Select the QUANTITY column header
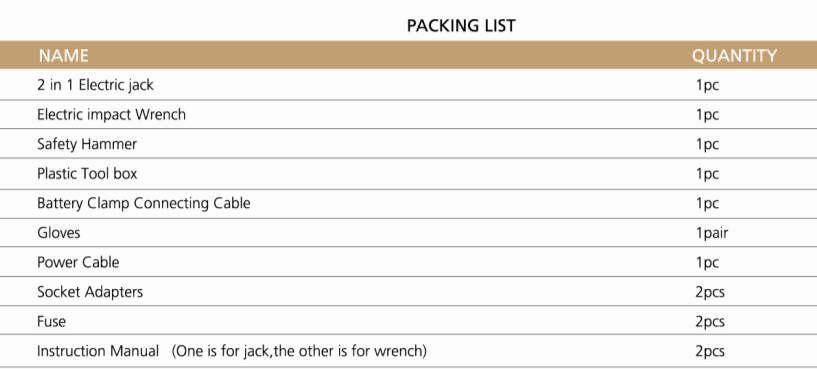 [x=734, y=55]
